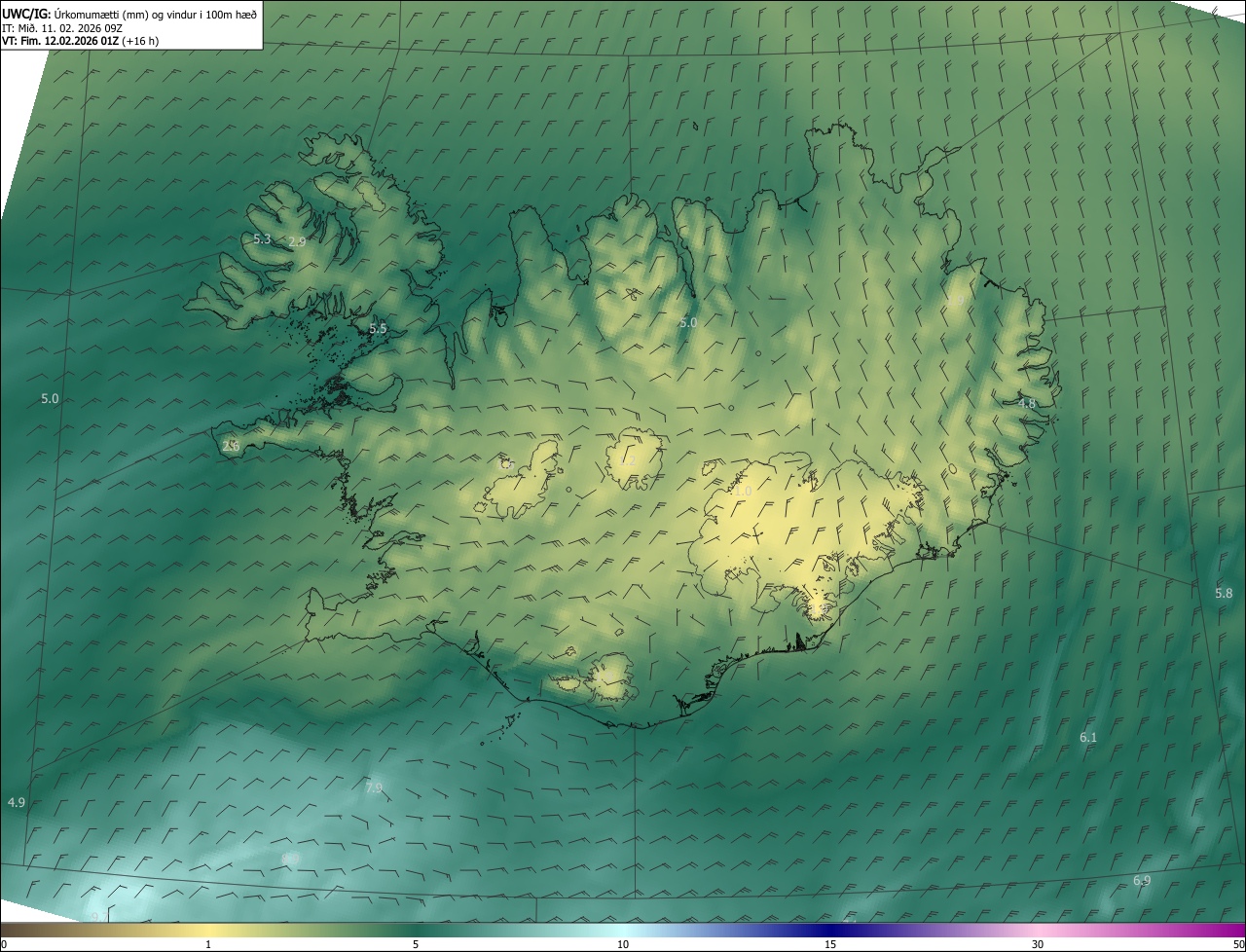Select the 15 tick on the color scale
Viewport: 1246px width, 952px height.
click(x=830, y=944)
